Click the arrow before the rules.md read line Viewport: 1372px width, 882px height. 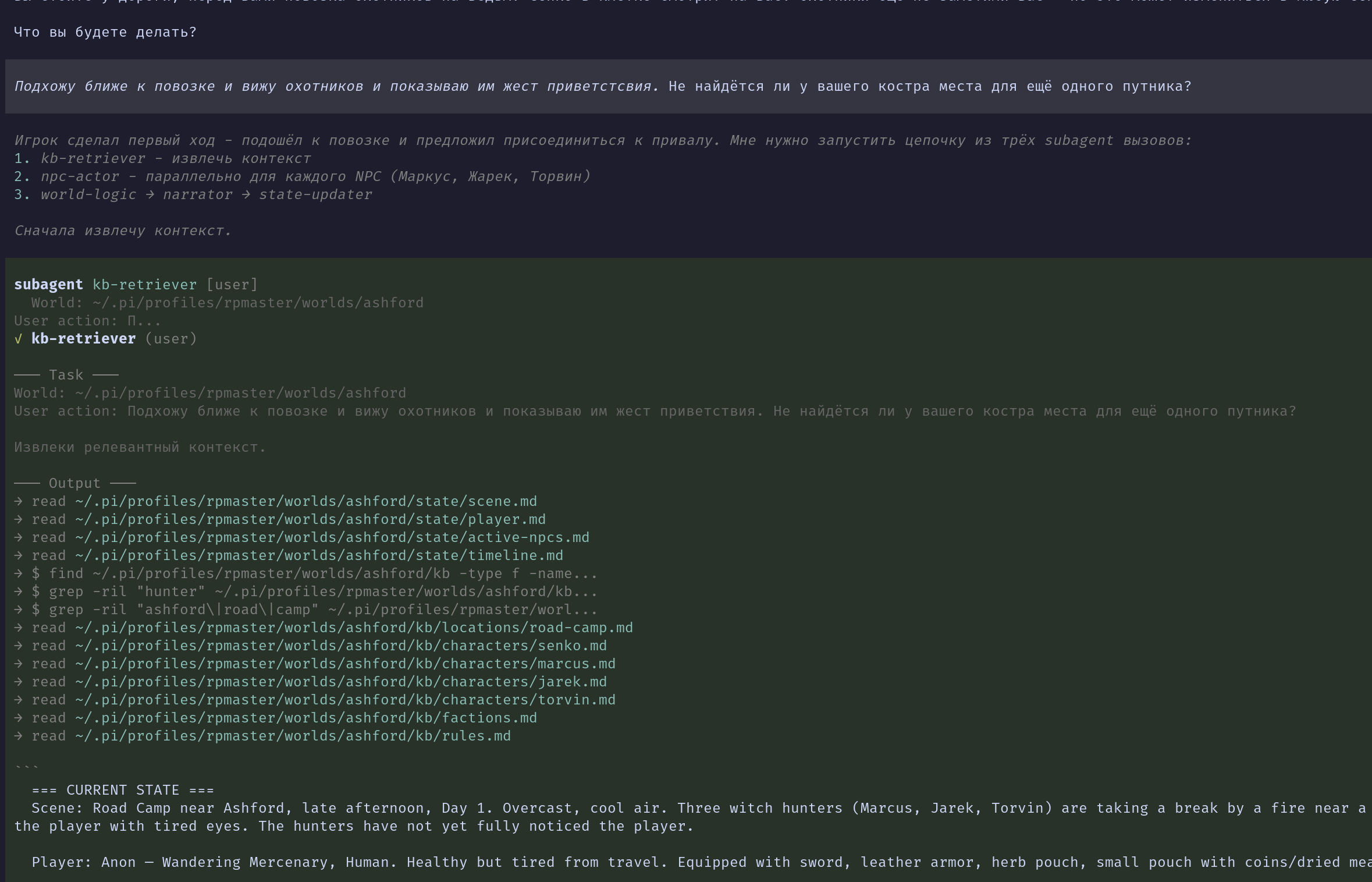(19, 736)
